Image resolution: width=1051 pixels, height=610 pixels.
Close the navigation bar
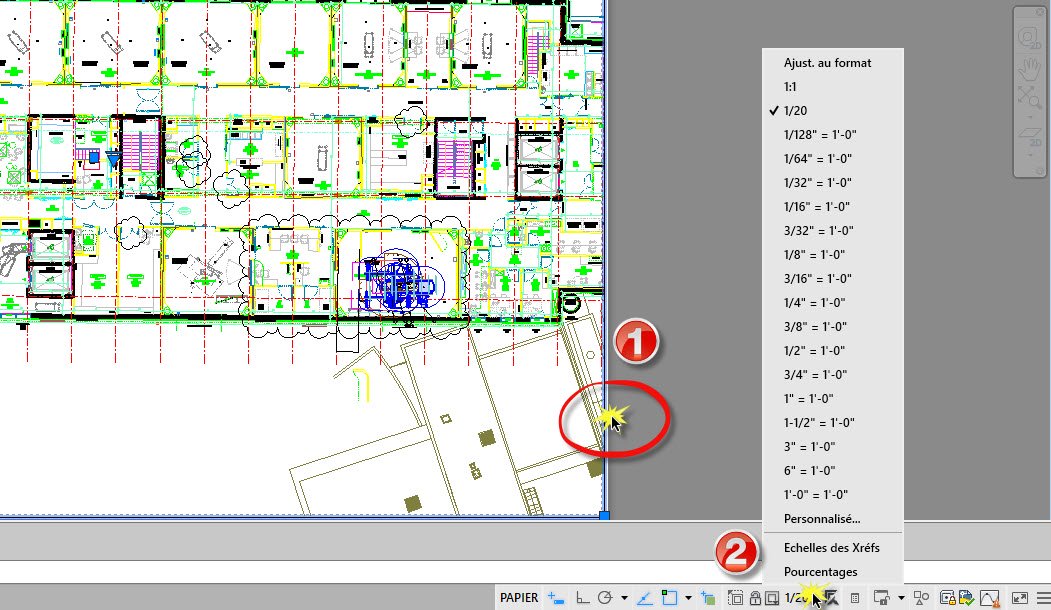coord(1042,13)
